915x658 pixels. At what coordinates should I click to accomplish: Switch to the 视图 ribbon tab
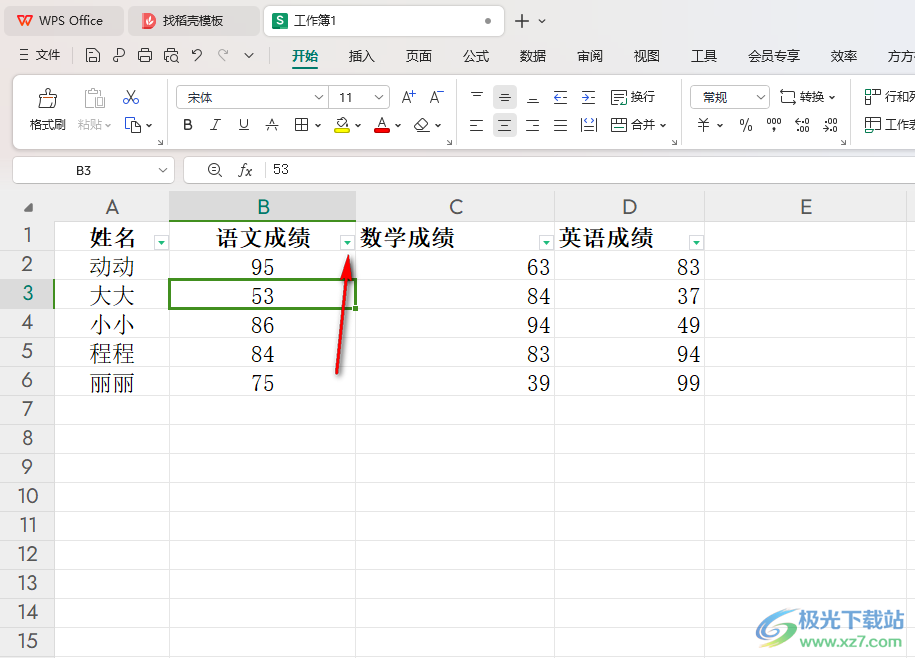point(647,56)
